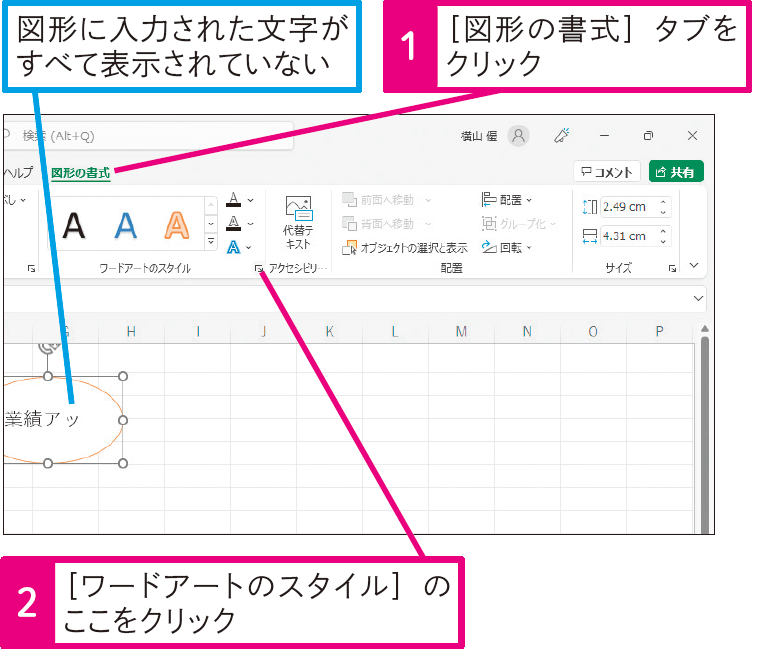The image size is (783, 649).
Task: Click the 業績アッ text in the oval
Action: [42, 419]
